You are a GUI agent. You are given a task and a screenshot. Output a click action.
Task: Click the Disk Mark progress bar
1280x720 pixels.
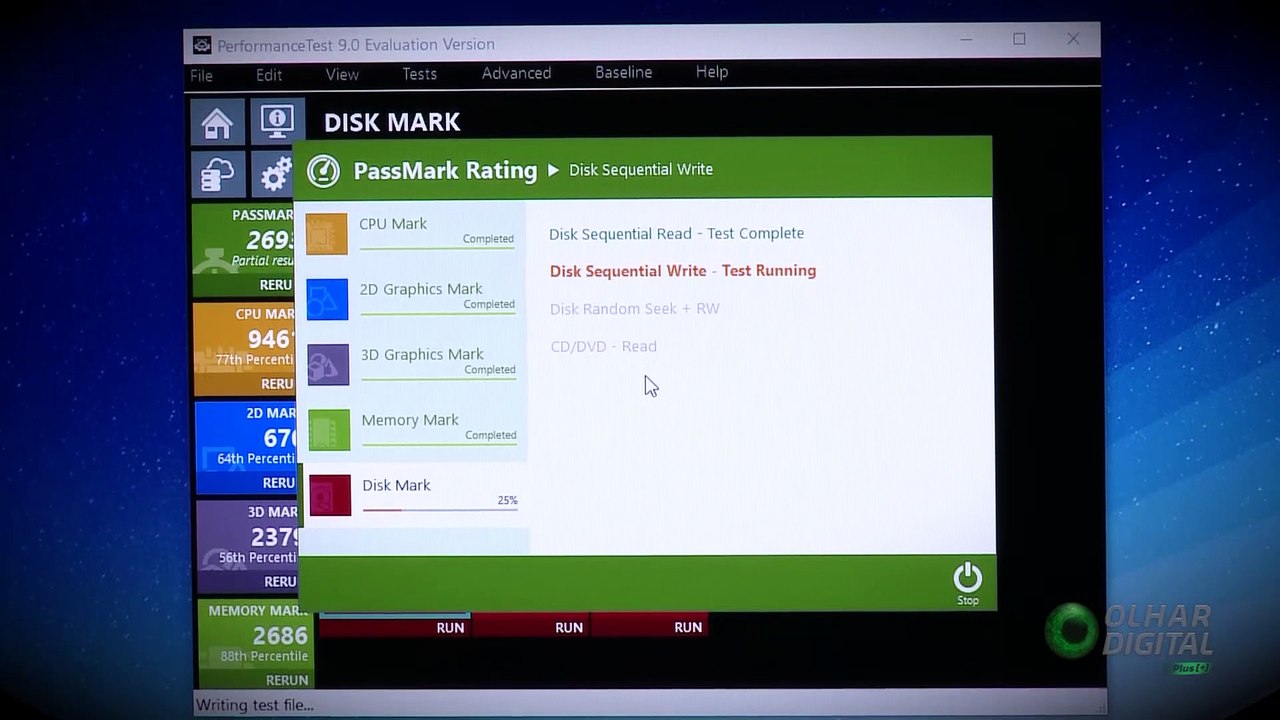[440, 510]
